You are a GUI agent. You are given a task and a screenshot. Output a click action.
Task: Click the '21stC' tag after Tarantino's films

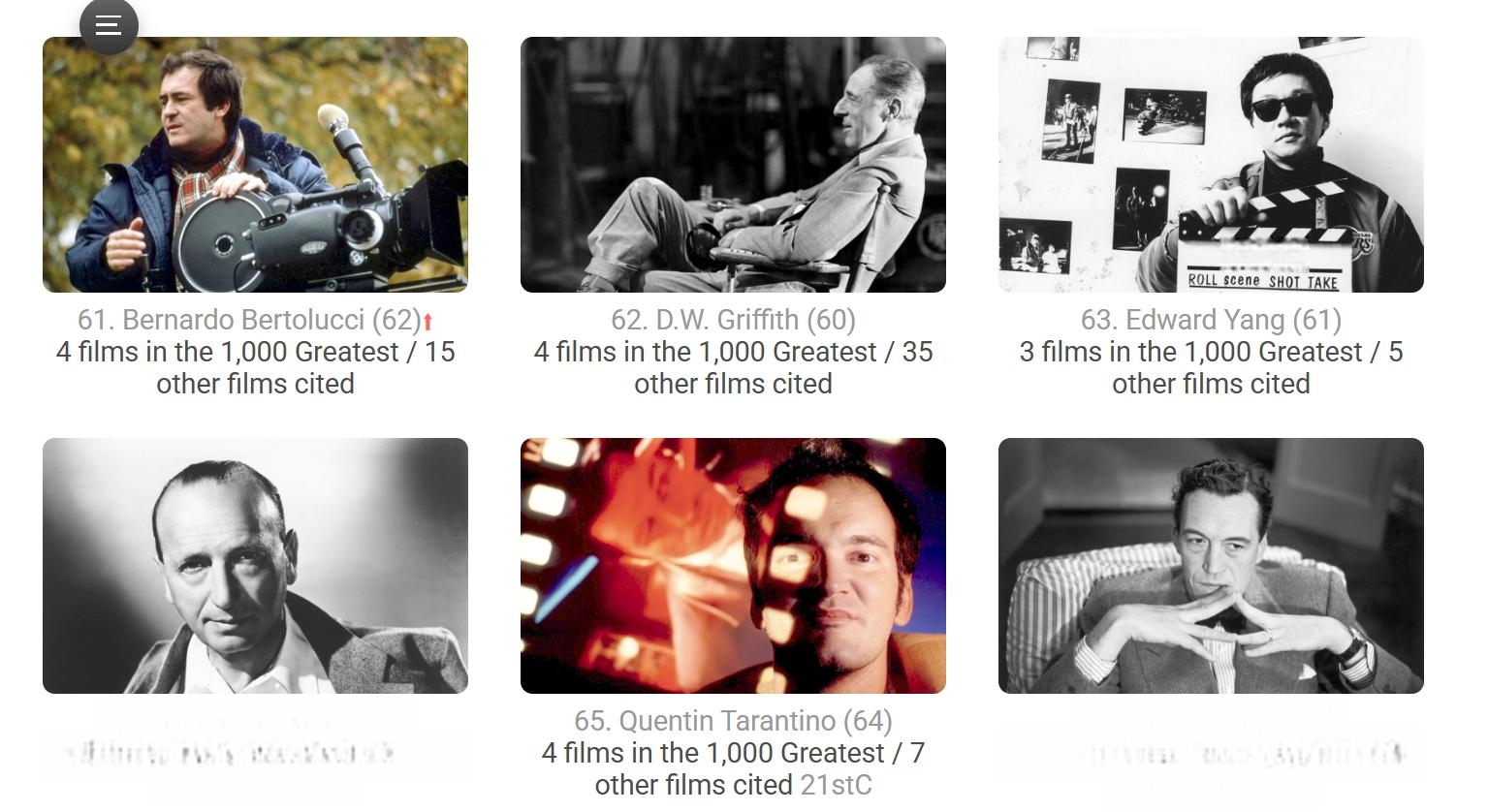836,785
